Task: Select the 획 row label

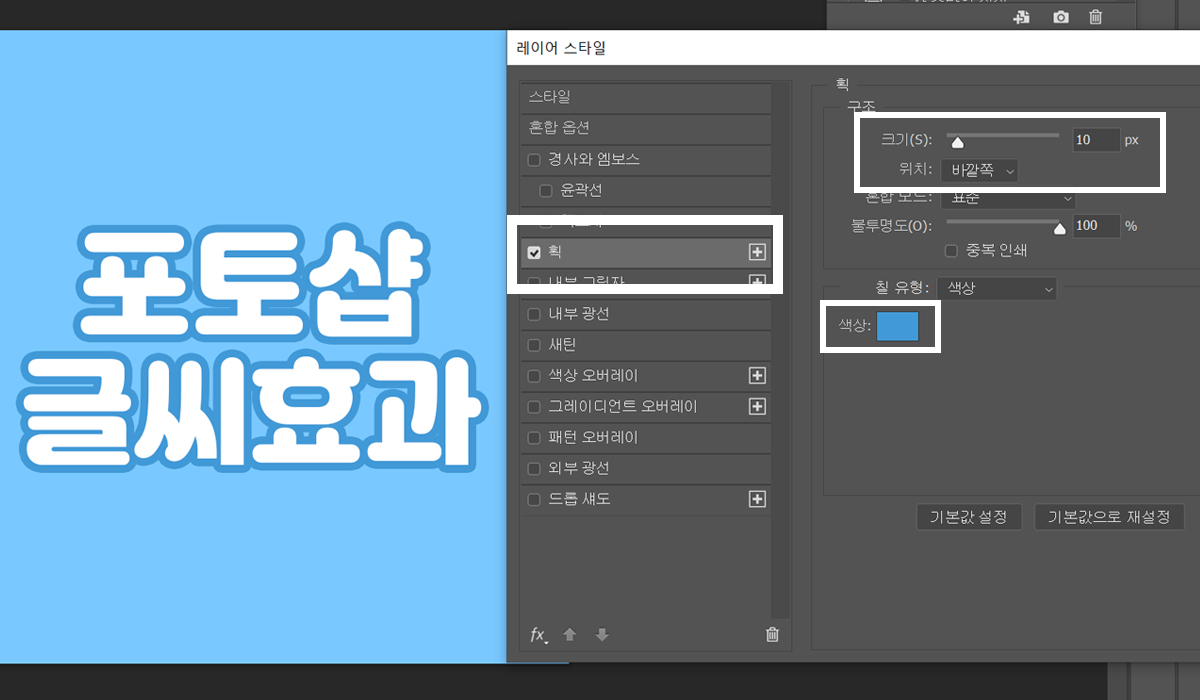Action: point(555,252)
